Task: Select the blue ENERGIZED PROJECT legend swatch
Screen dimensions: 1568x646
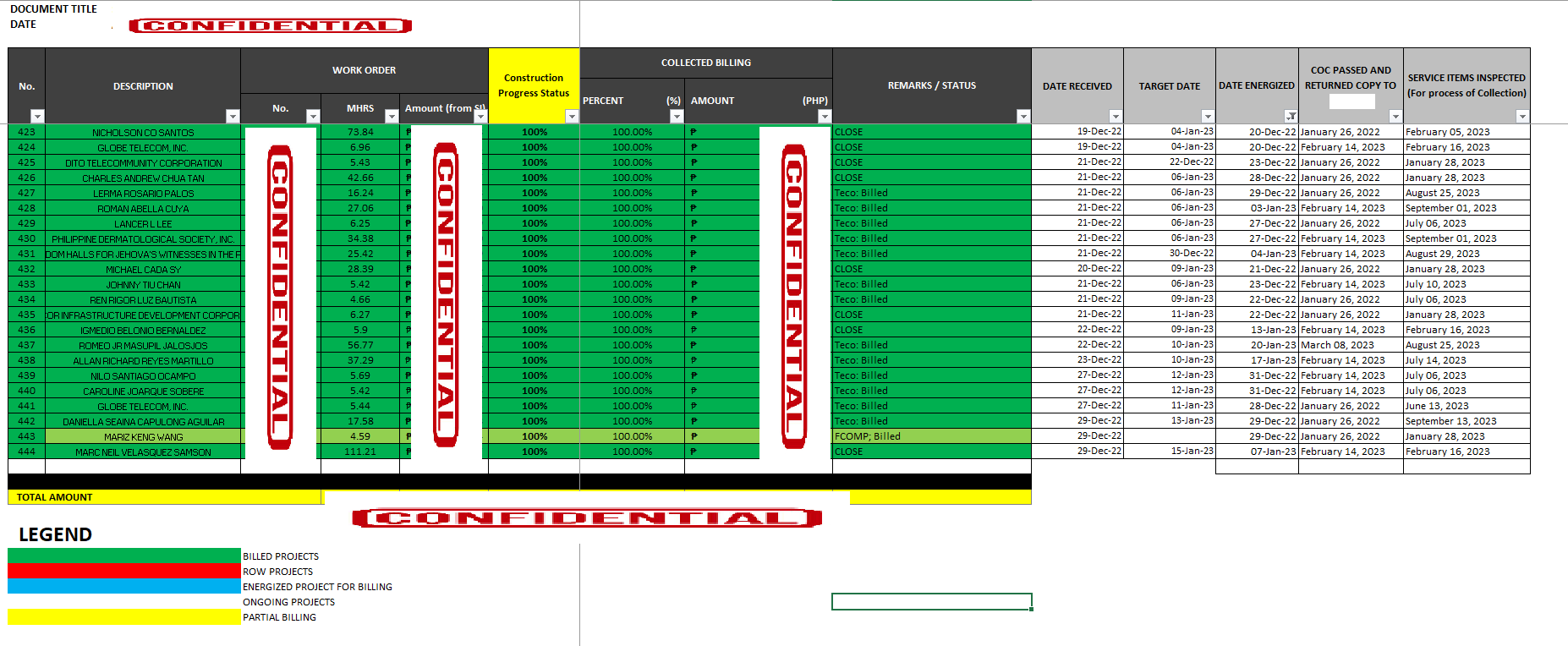Action: pyautogui.click(x=124, y=586)
